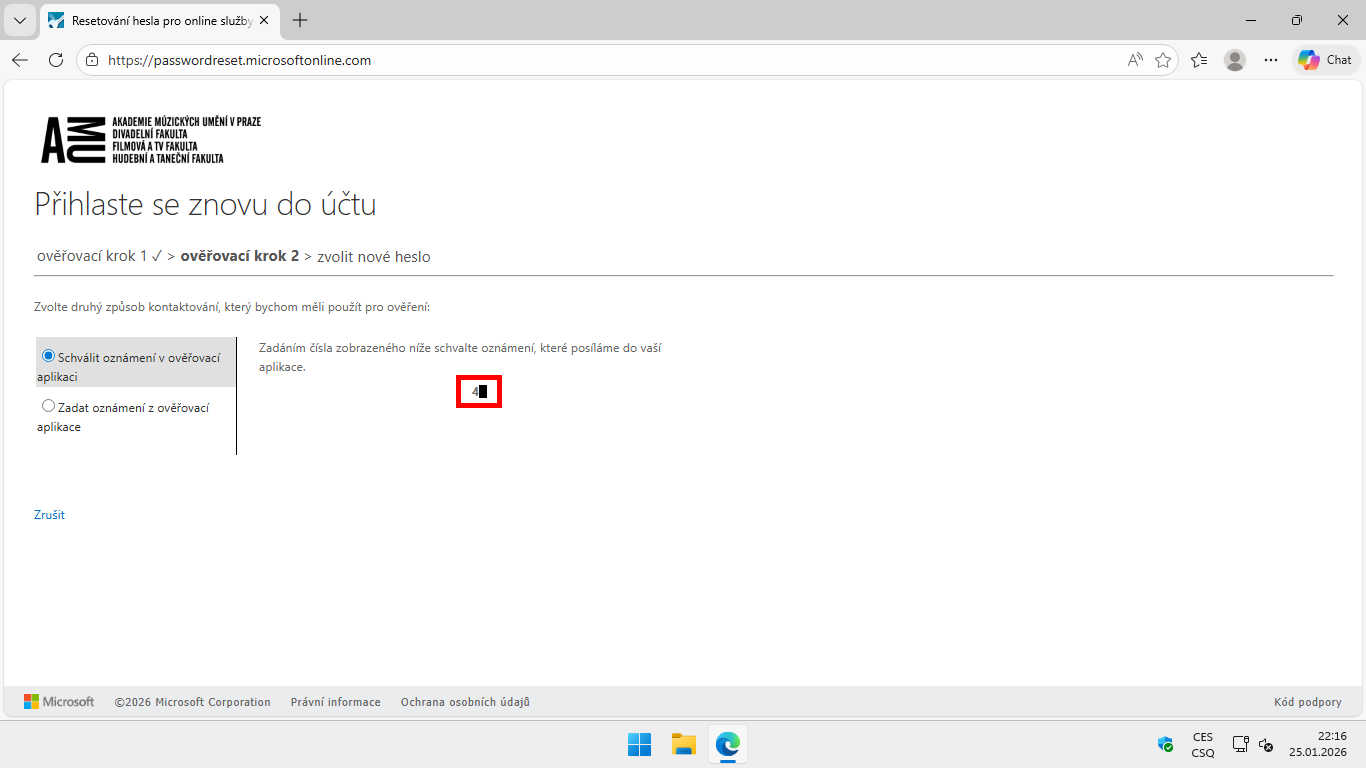
Task: Open the Settings and more menu
Action: (1271, 59)
